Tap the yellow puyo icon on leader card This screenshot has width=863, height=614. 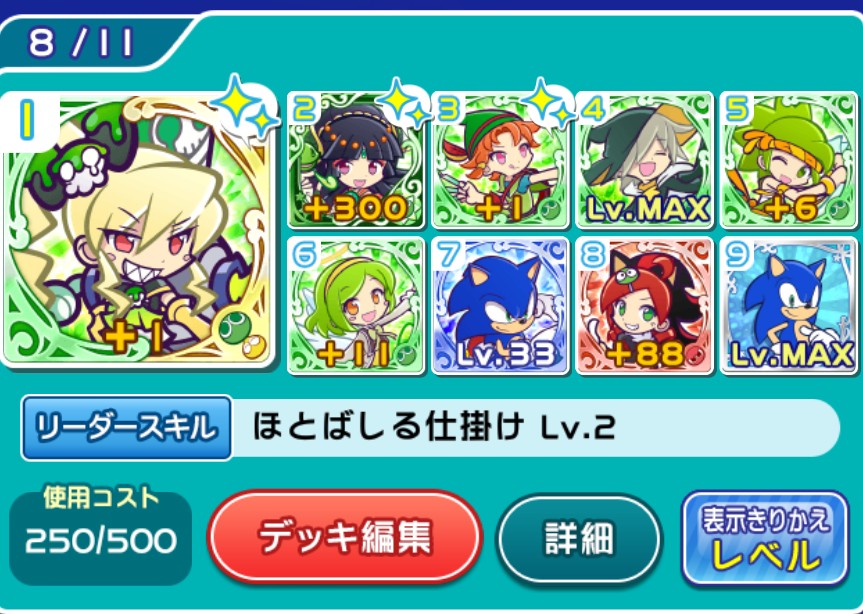click(254, 348)
